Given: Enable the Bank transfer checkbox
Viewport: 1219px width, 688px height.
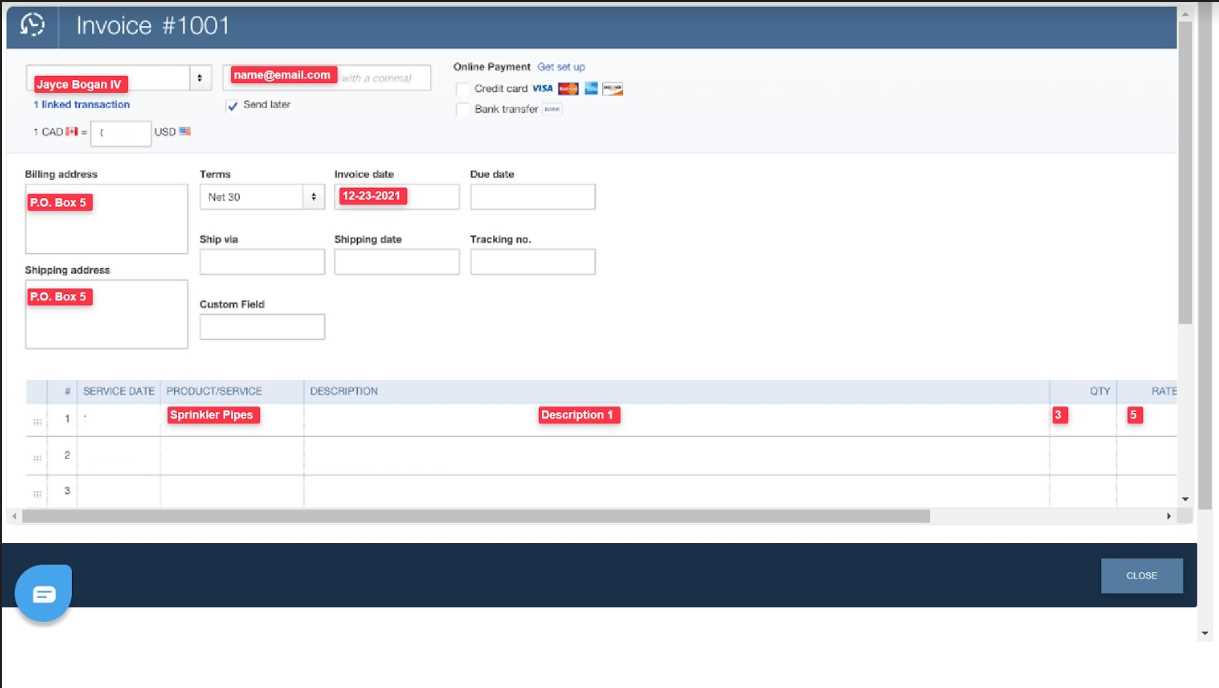Looking at the screenshot, I should (x=463, y=109).
